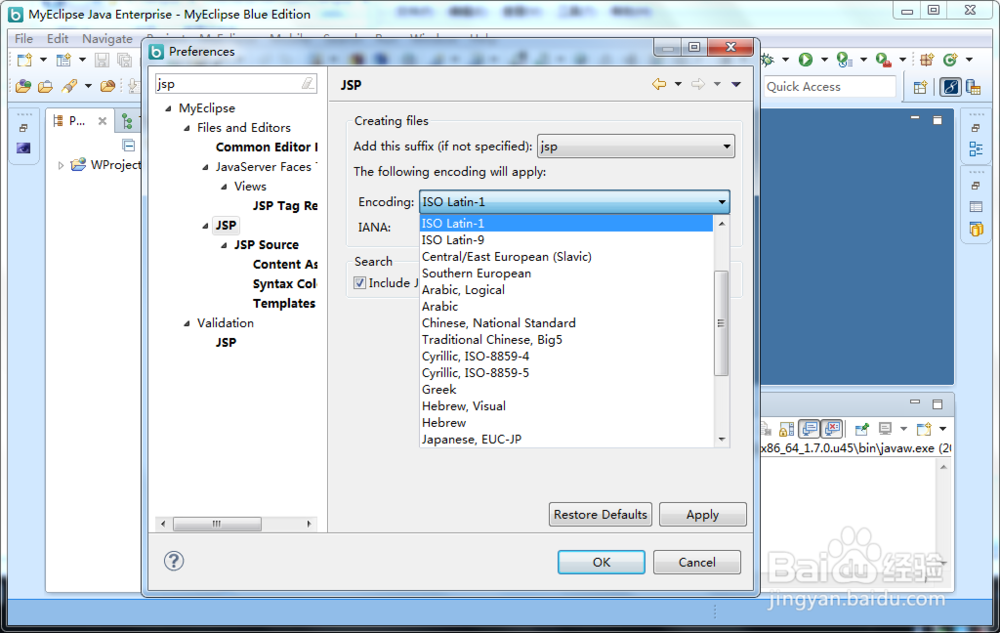Choose Greek encoding from list

tap(566, 389)
